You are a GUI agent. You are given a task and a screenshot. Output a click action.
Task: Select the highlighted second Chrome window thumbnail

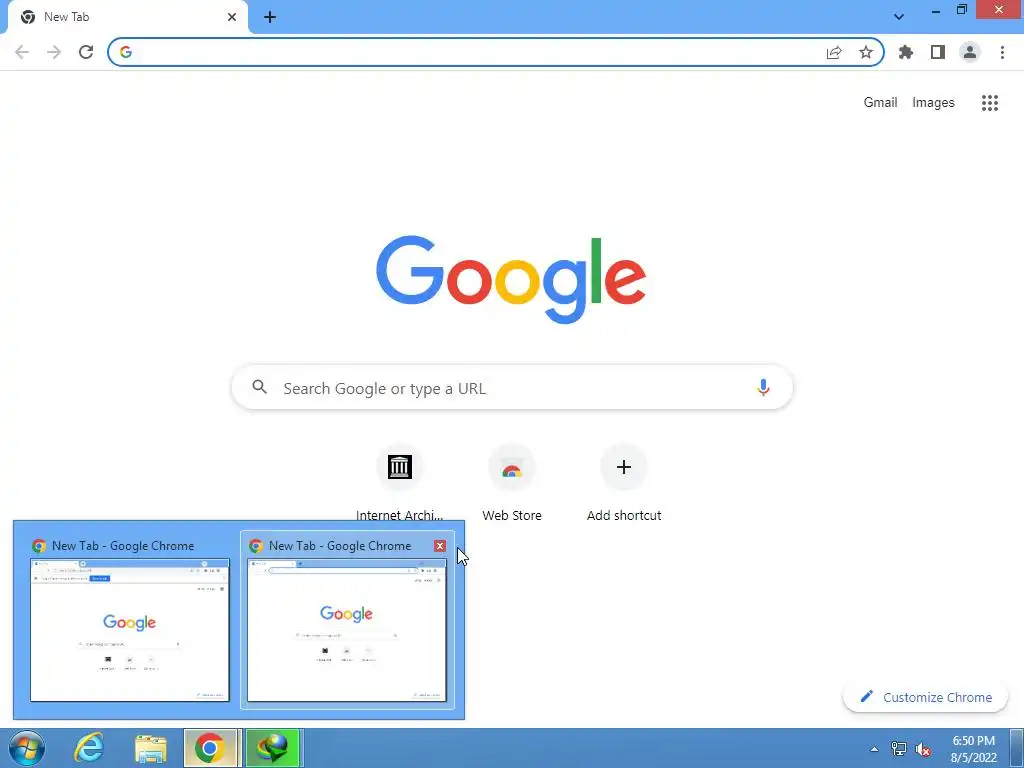tap(347, 620)
